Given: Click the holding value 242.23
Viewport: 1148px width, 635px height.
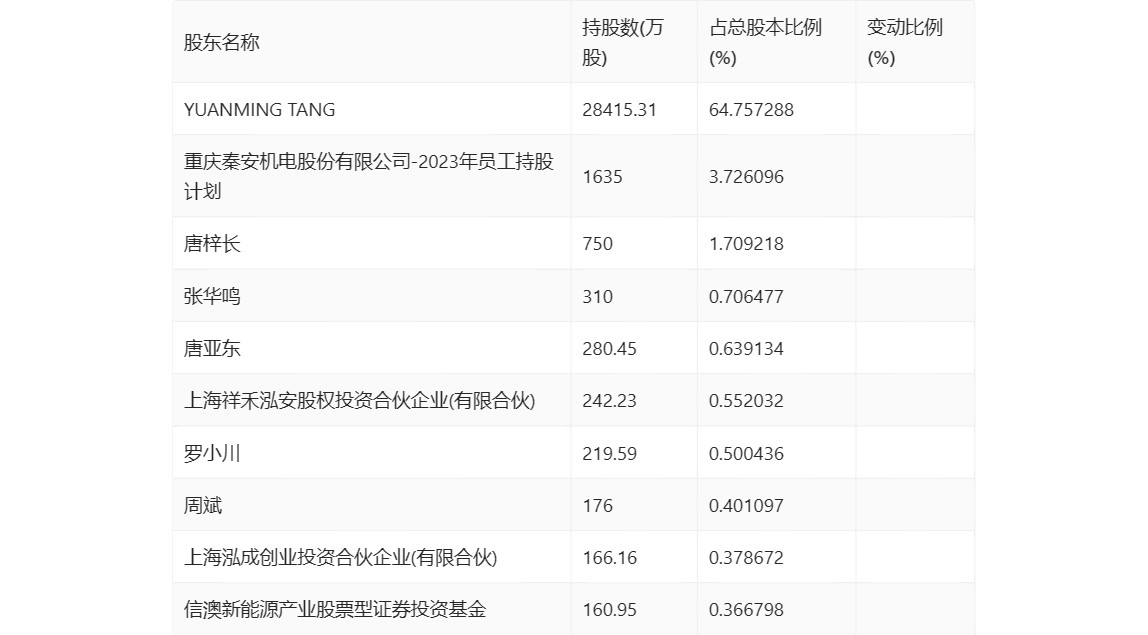Looking at the screenshot, I should click(x=609, y=401).
